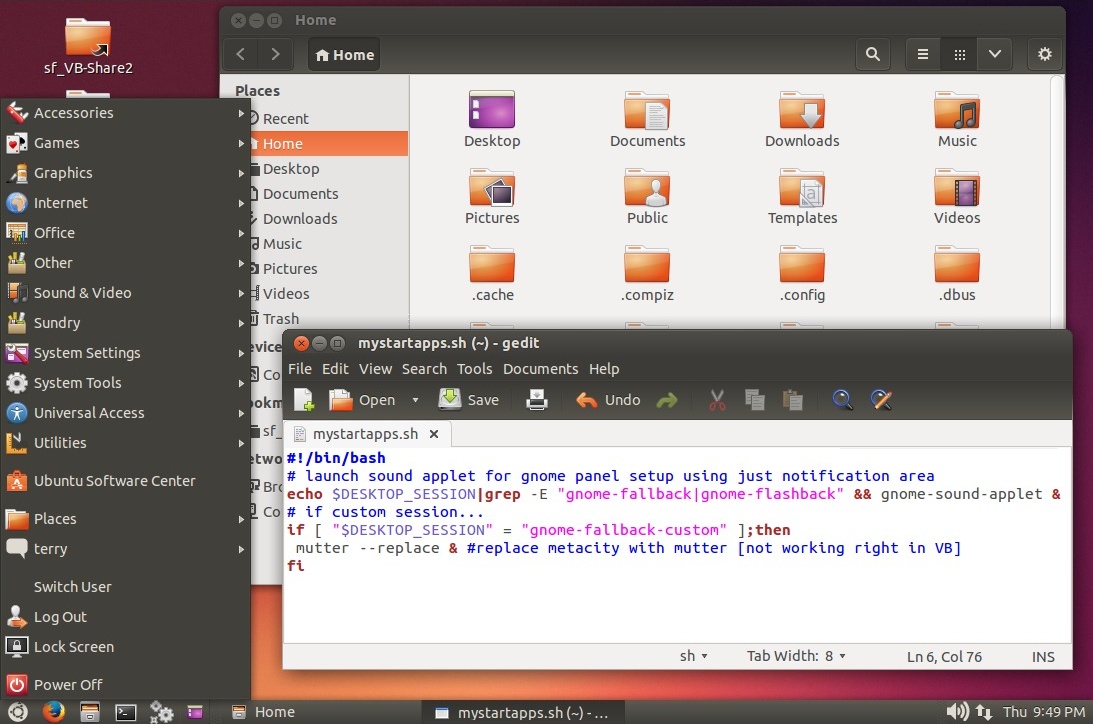
Task: Click the volume speaker icon in panel
Action: point(957,711)
